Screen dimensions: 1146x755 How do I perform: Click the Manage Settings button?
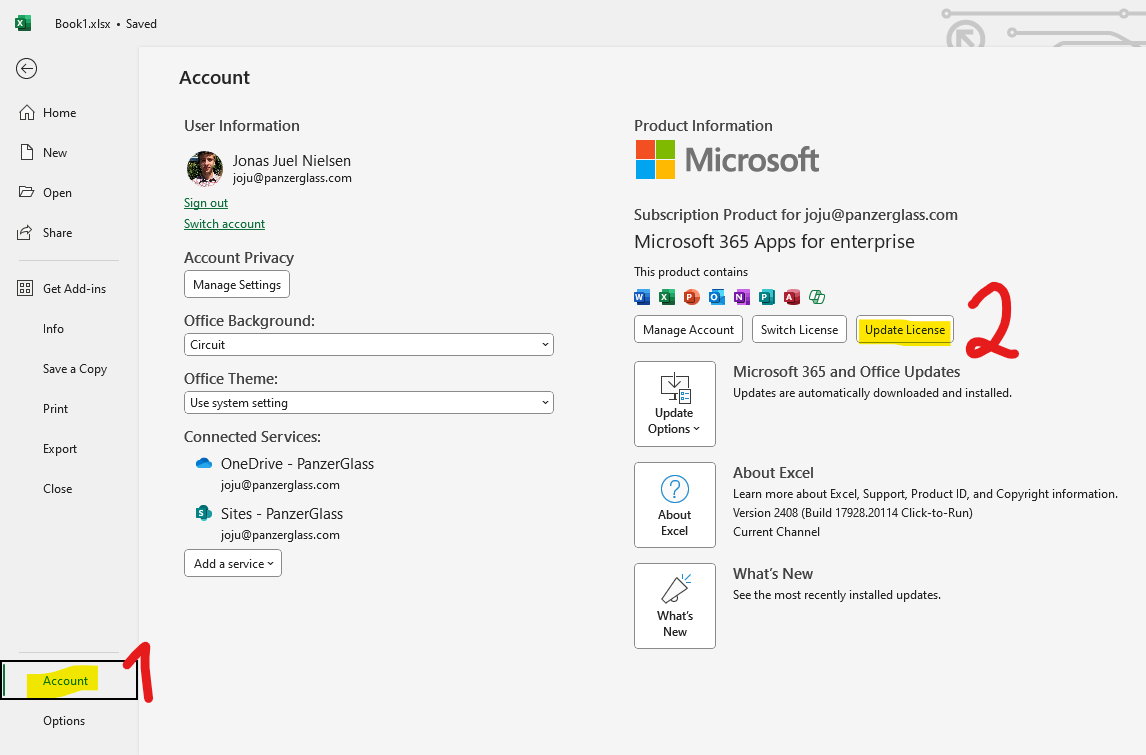(x=237, y=284)
